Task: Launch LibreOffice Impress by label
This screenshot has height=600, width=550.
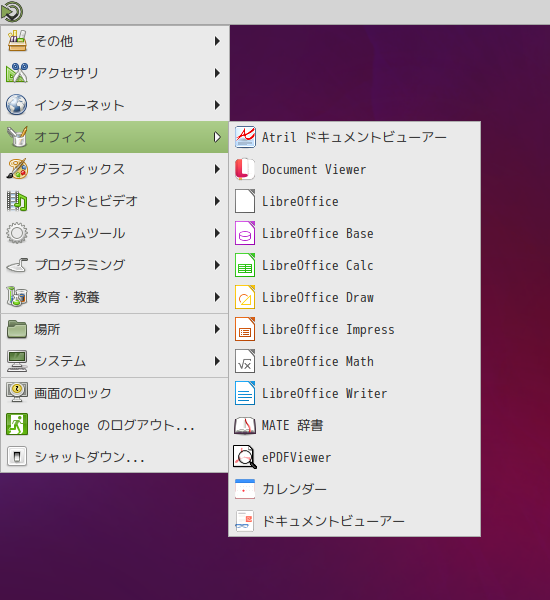Action: click(328, 329)
